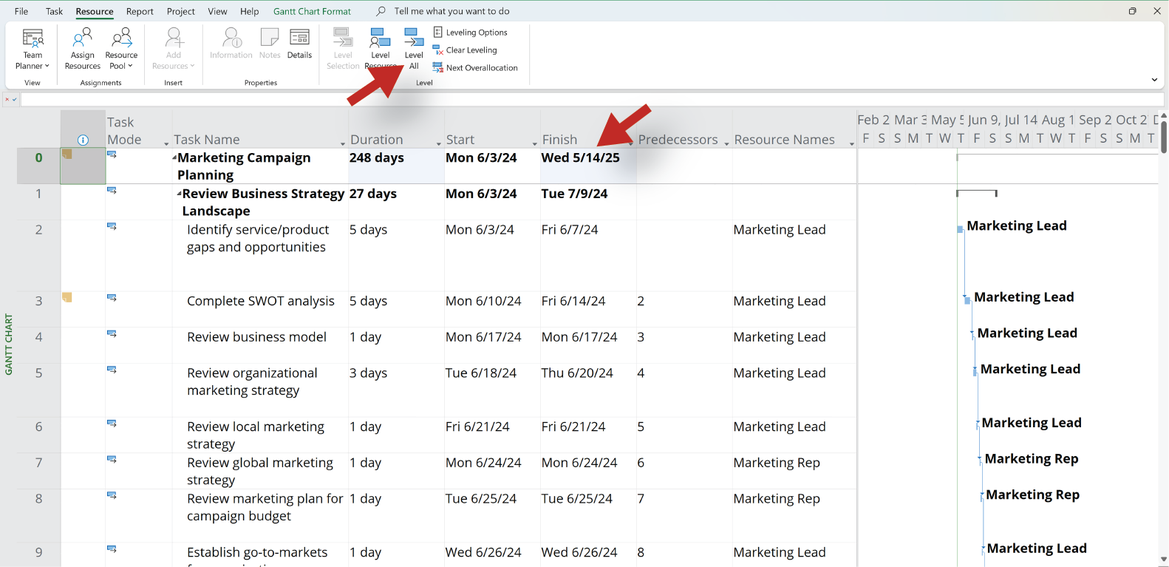Switch to the Project ribbon tab
This screenshot has height=567, width=1169.
tap(180, 11)
